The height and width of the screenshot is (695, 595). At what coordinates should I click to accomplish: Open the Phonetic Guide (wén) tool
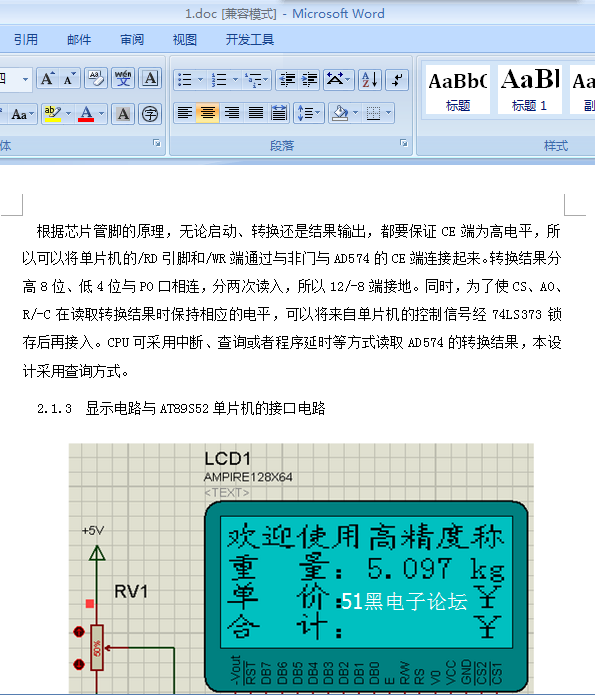tap(123, 79)
